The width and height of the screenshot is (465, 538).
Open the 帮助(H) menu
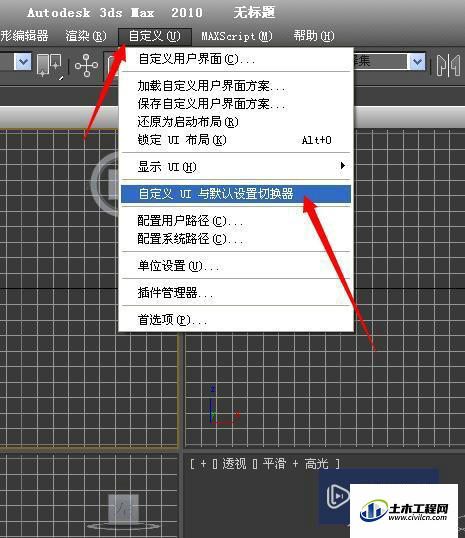click(x=314, y=36)
